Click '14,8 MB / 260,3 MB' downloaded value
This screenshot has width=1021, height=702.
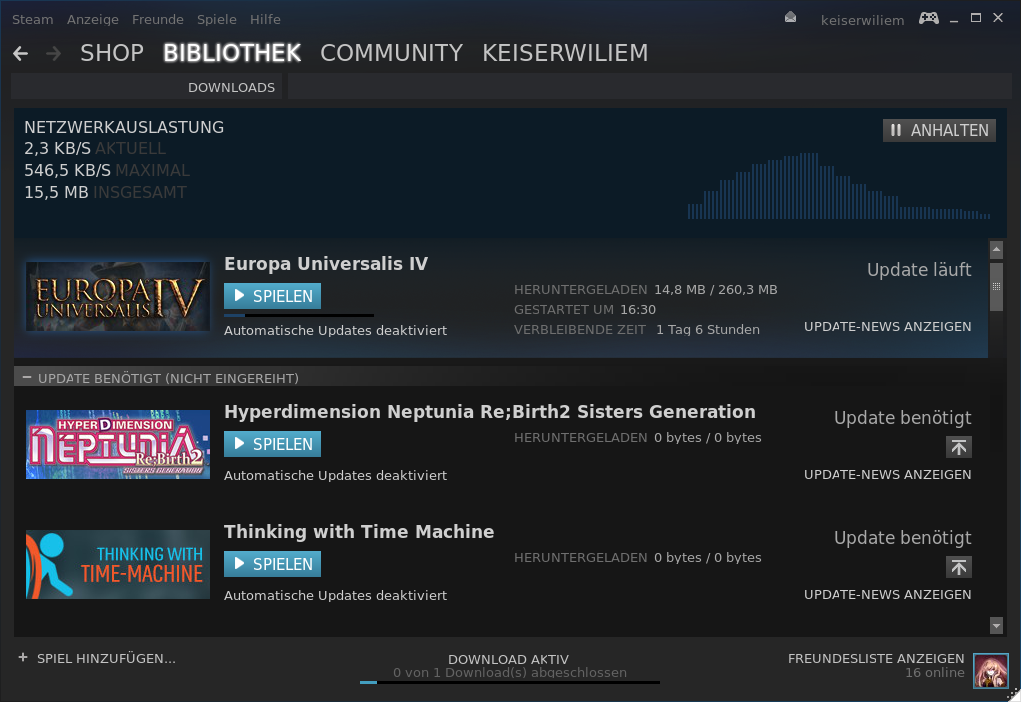click(716, 290)
